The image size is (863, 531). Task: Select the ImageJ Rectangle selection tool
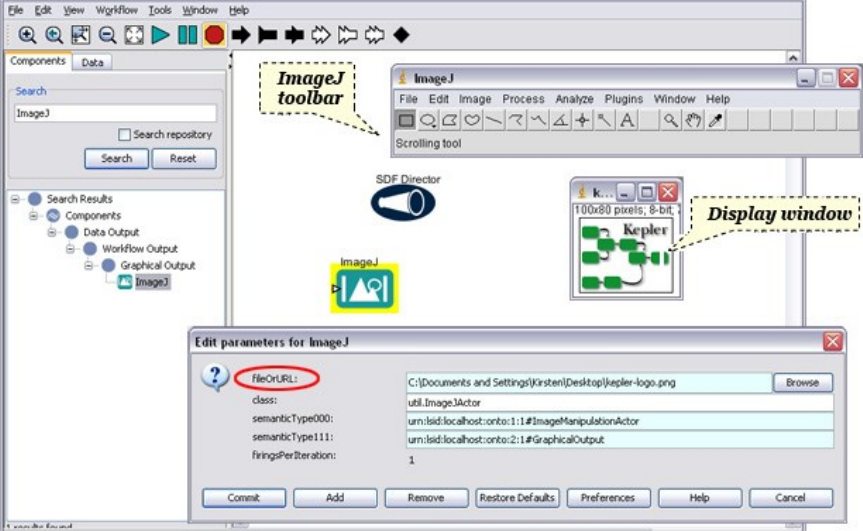406,120
